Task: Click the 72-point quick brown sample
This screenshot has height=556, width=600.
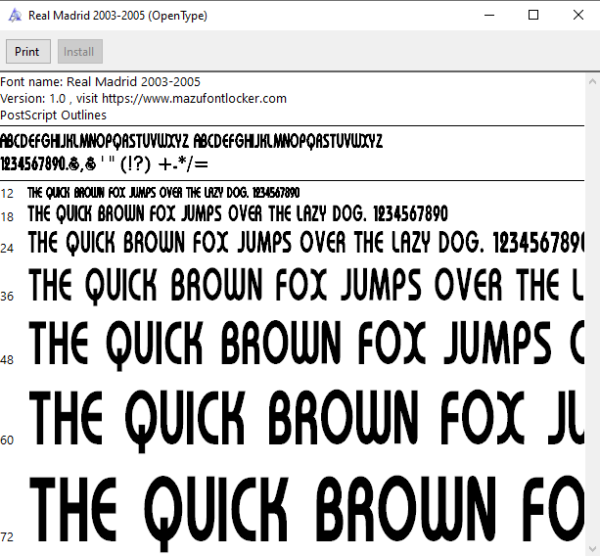Action: coord(307,513)
